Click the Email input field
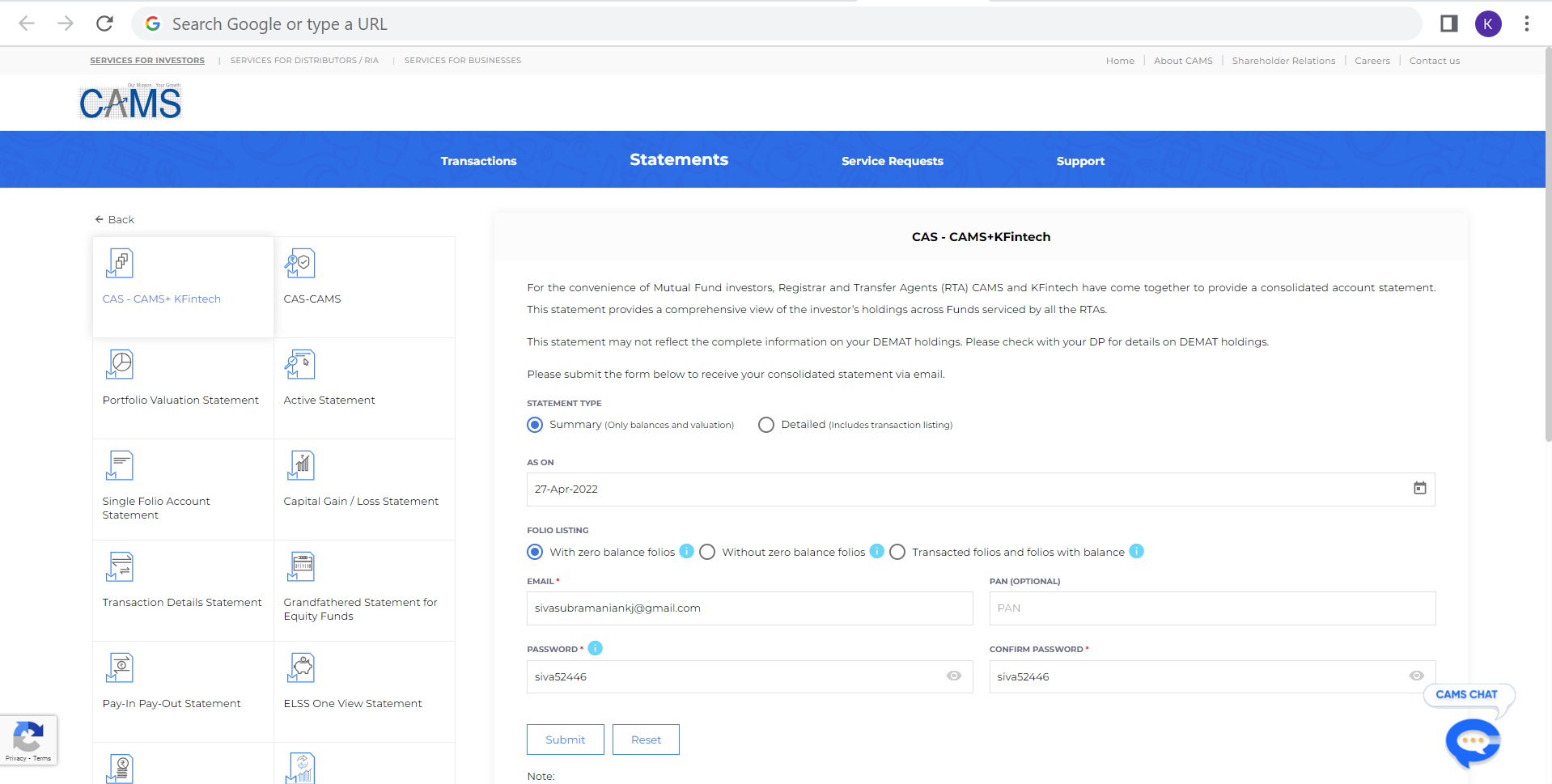Screen dimensions: 1552x784 pos(750,608)
